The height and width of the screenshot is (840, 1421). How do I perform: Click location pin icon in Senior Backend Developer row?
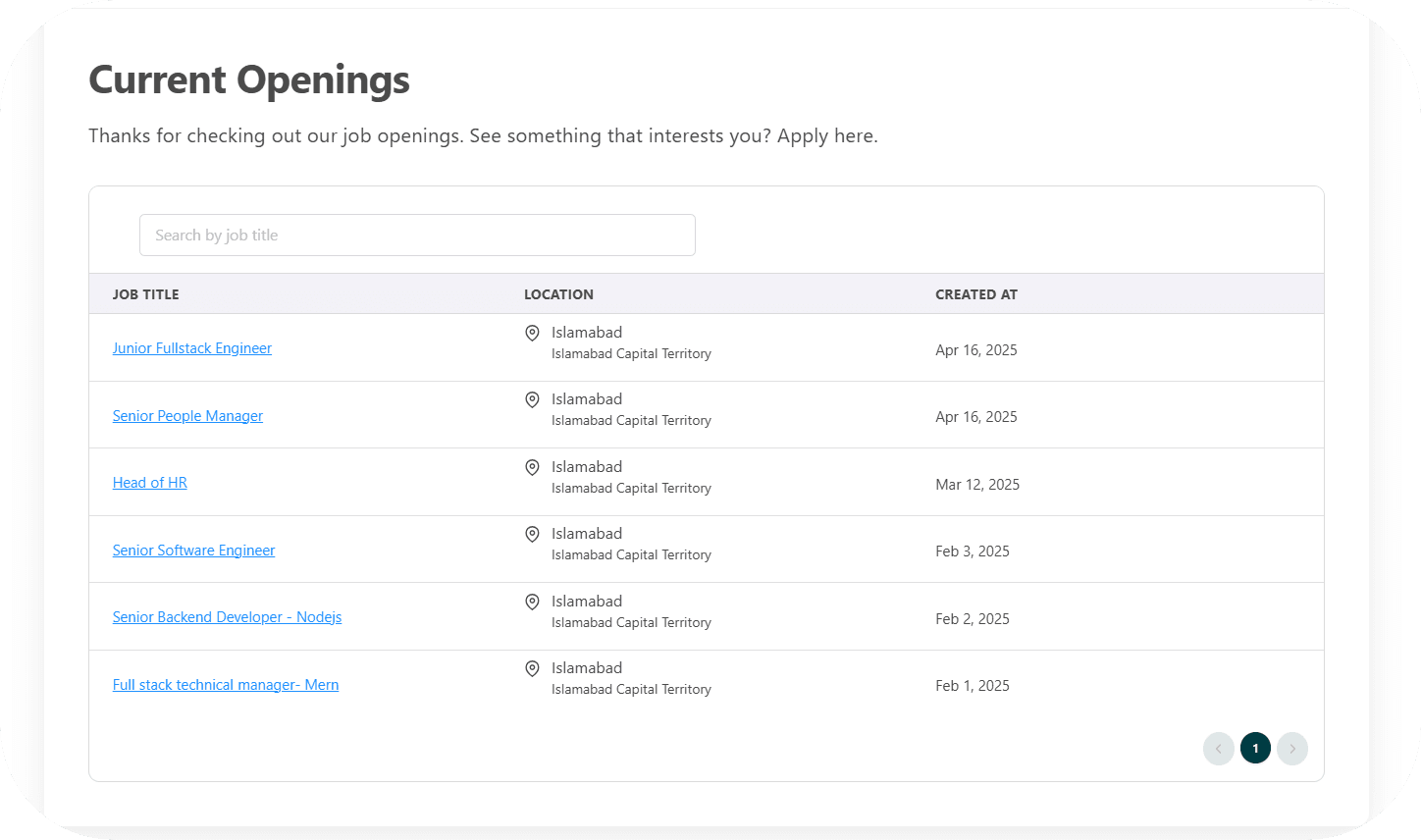[x=532, y=603]
